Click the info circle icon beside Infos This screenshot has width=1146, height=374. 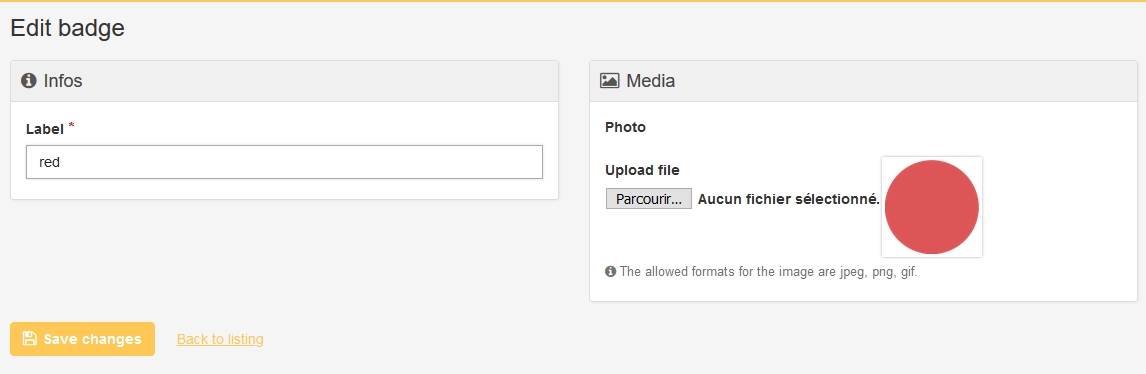coord(29,80)
